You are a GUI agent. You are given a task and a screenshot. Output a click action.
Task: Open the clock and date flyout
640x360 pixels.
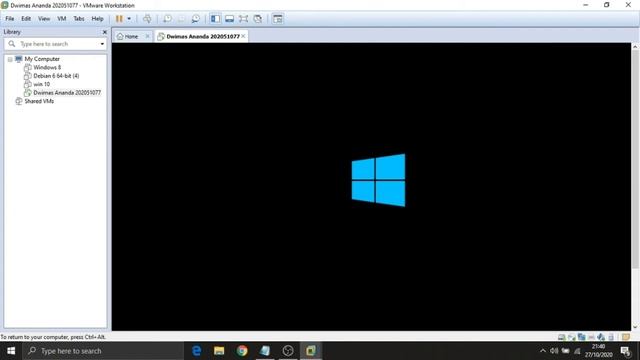[599, 351]
